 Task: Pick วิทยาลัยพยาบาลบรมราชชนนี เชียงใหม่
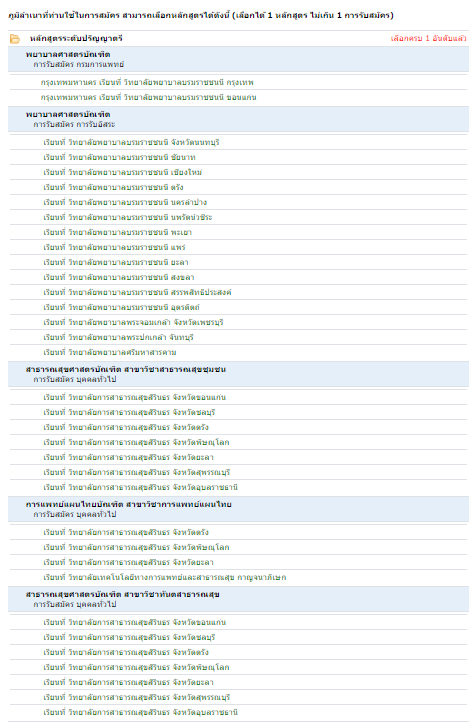click(x=123, y=172)
